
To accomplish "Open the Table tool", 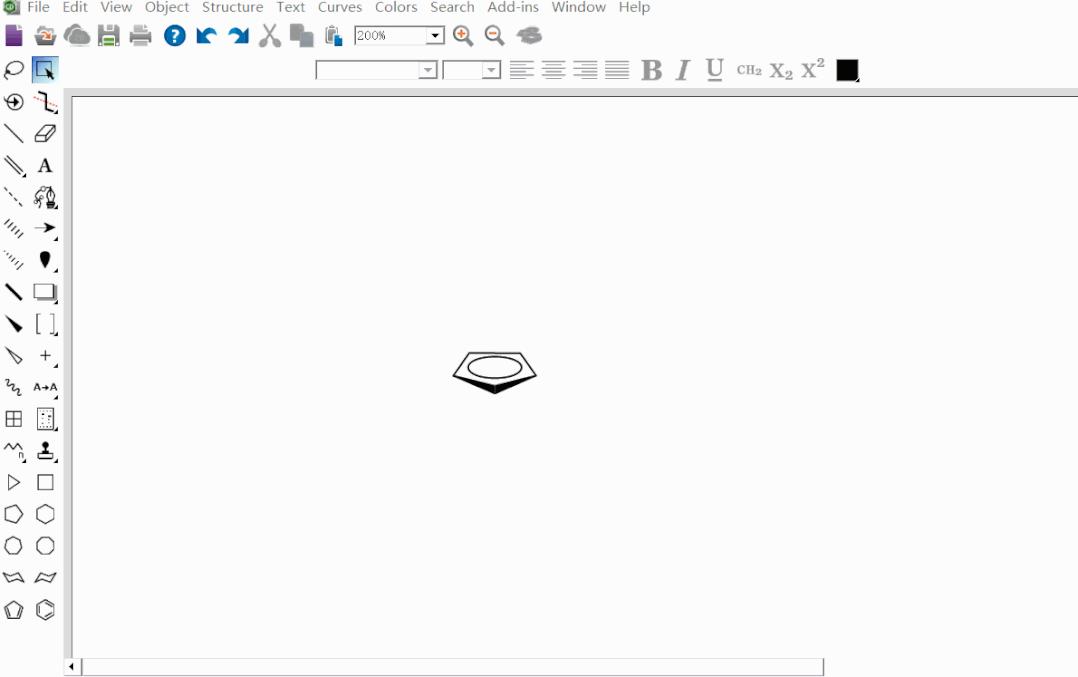I will (x=12, y=418).
